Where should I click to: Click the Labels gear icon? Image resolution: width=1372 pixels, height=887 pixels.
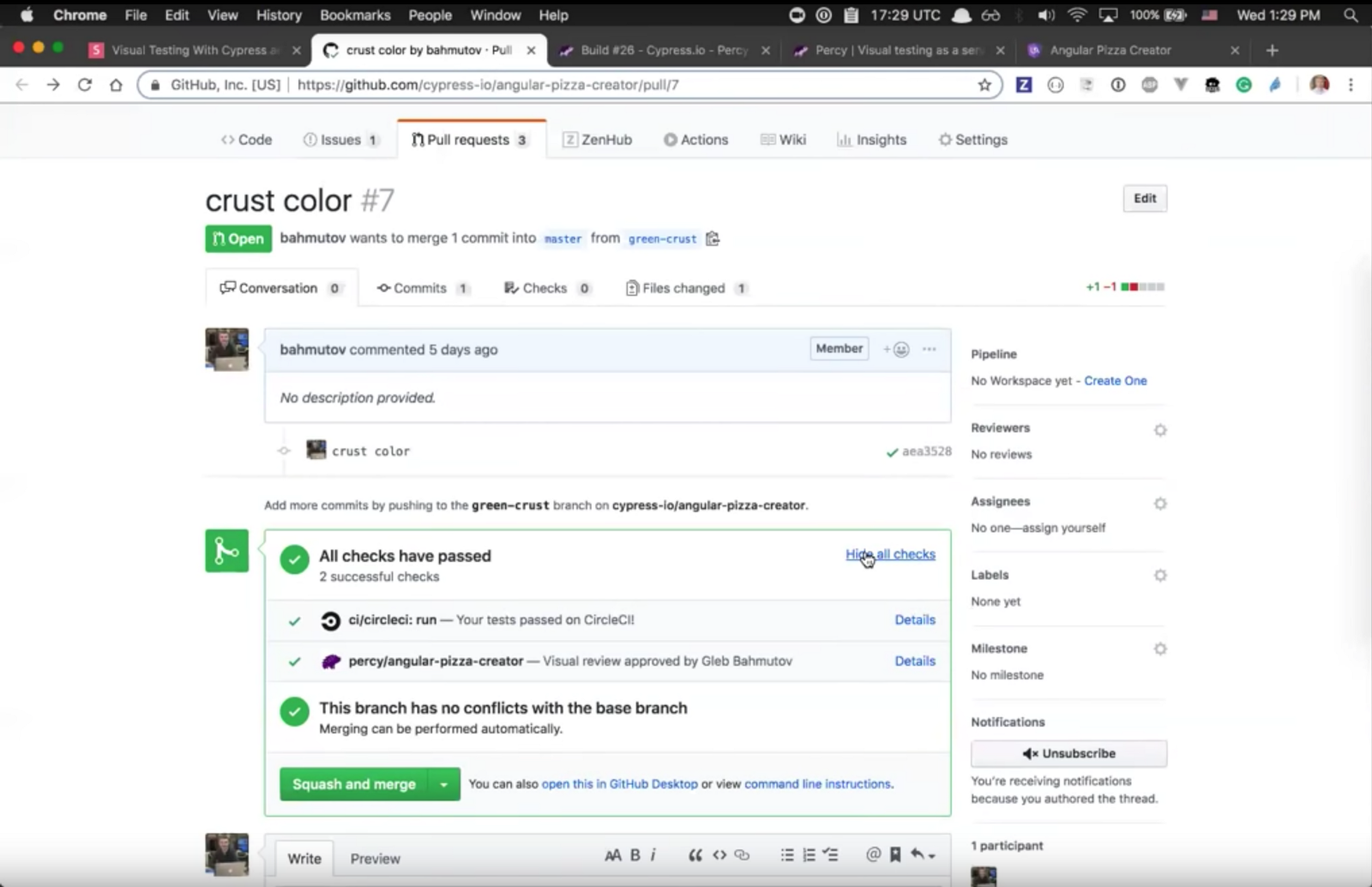pos(1160,576)
